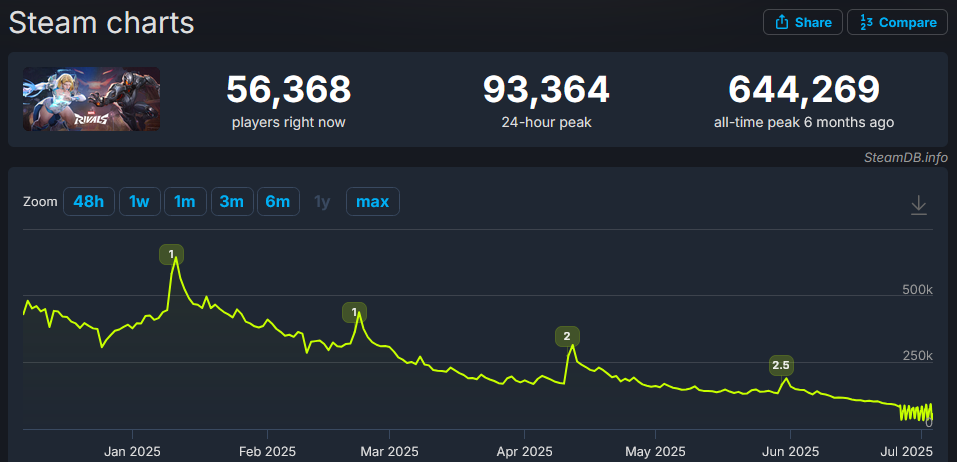Click the 24-hour peak caption
Viewport: 957px width, 462px height.
pos(546,123)
